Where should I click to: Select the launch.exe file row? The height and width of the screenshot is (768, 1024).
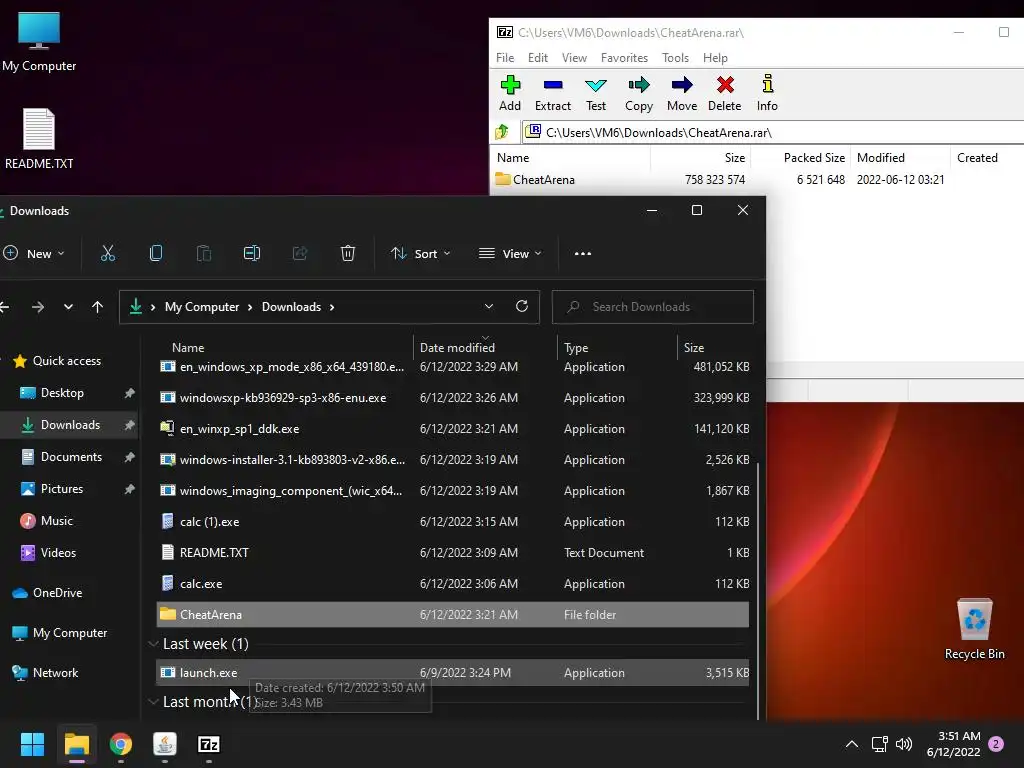click(x=453, y=673)
